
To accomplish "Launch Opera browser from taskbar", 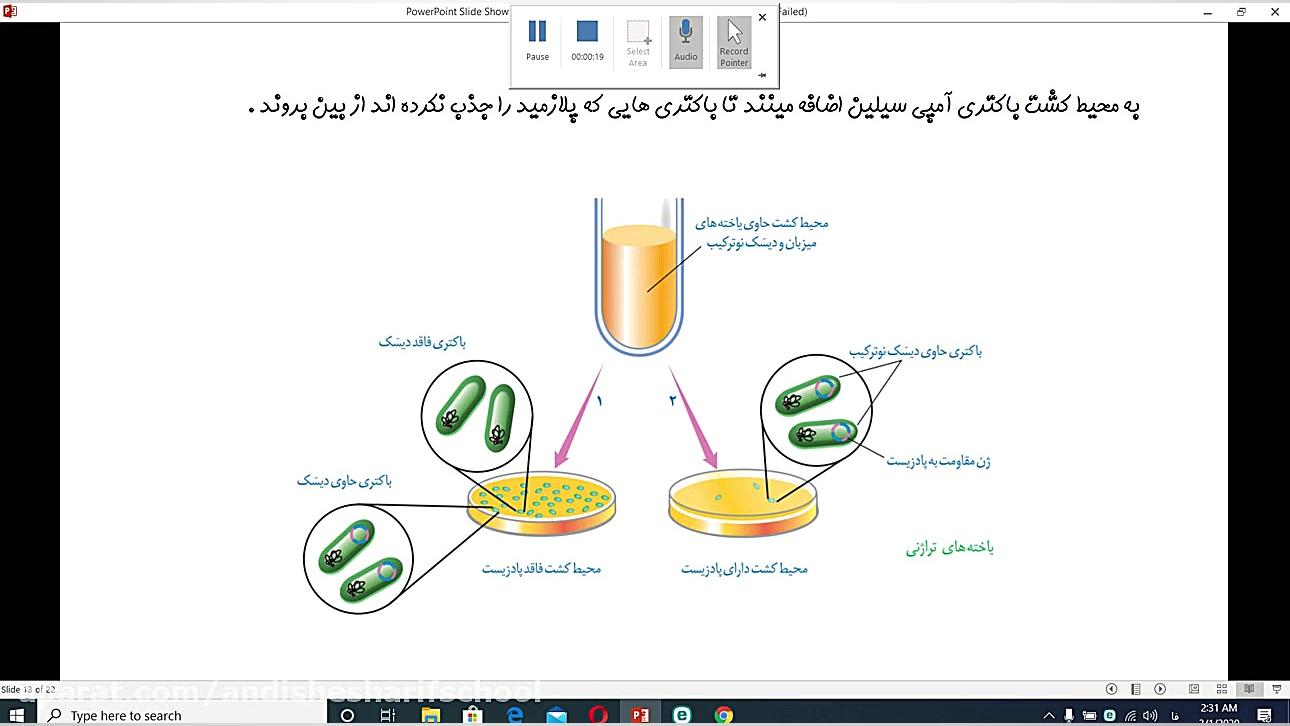I will tap(598, 715).
